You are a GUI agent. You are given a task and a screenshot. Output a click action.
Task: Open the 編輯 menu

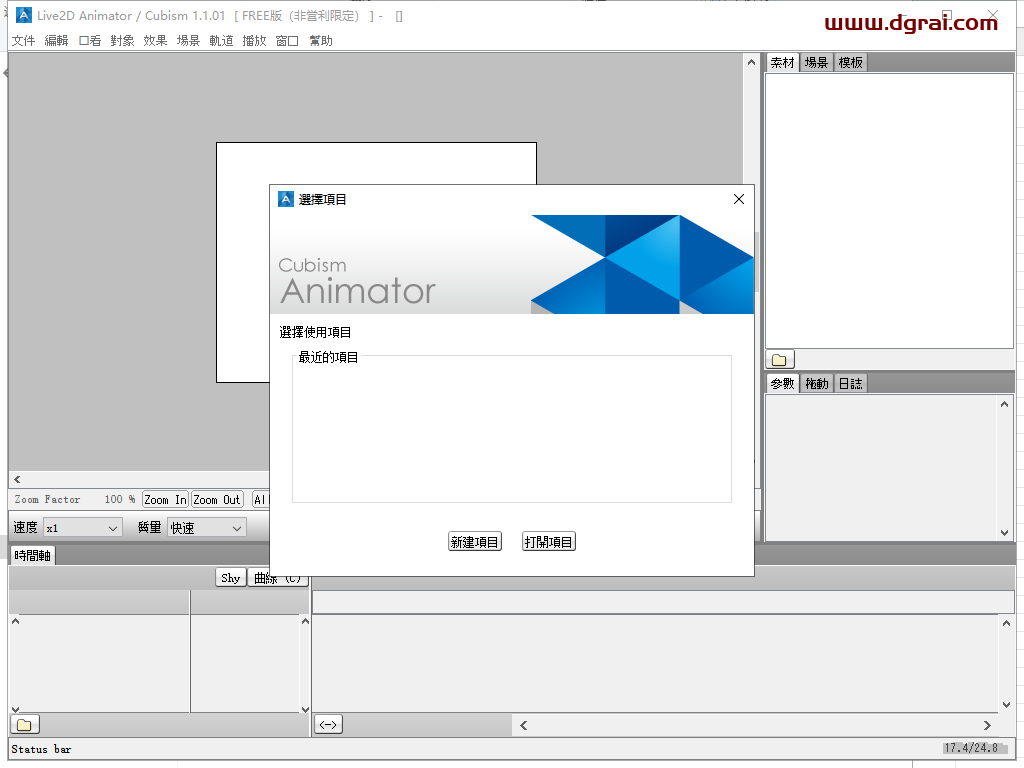tap(56, 40)
